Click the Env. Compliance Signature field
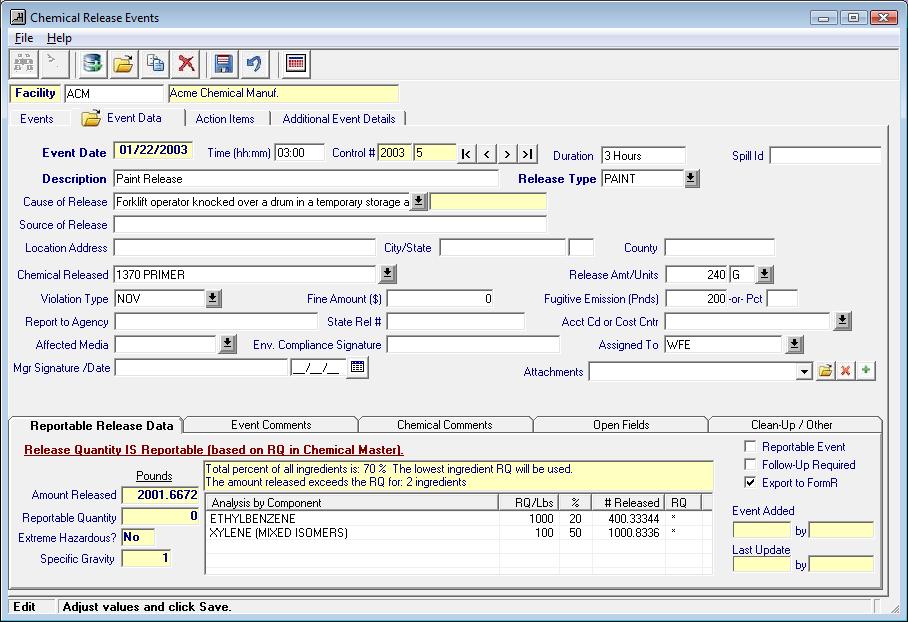908x622 pixels. click(x=473, y=345)
